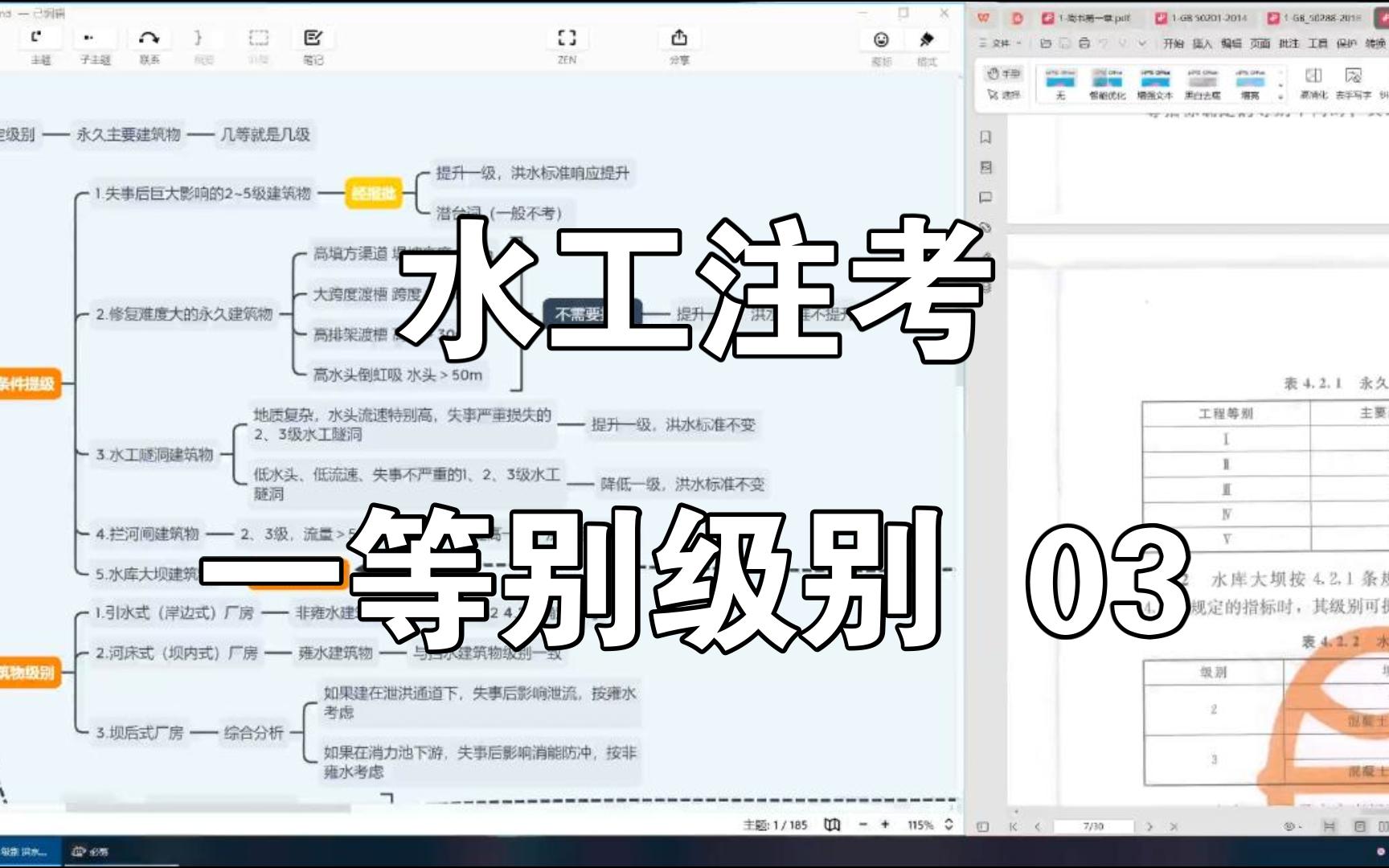Image resolution: width=1389 pixels, height=868 pixels.
Task: Open the format (格式) panel in XMind
Action: pos(926,47)
